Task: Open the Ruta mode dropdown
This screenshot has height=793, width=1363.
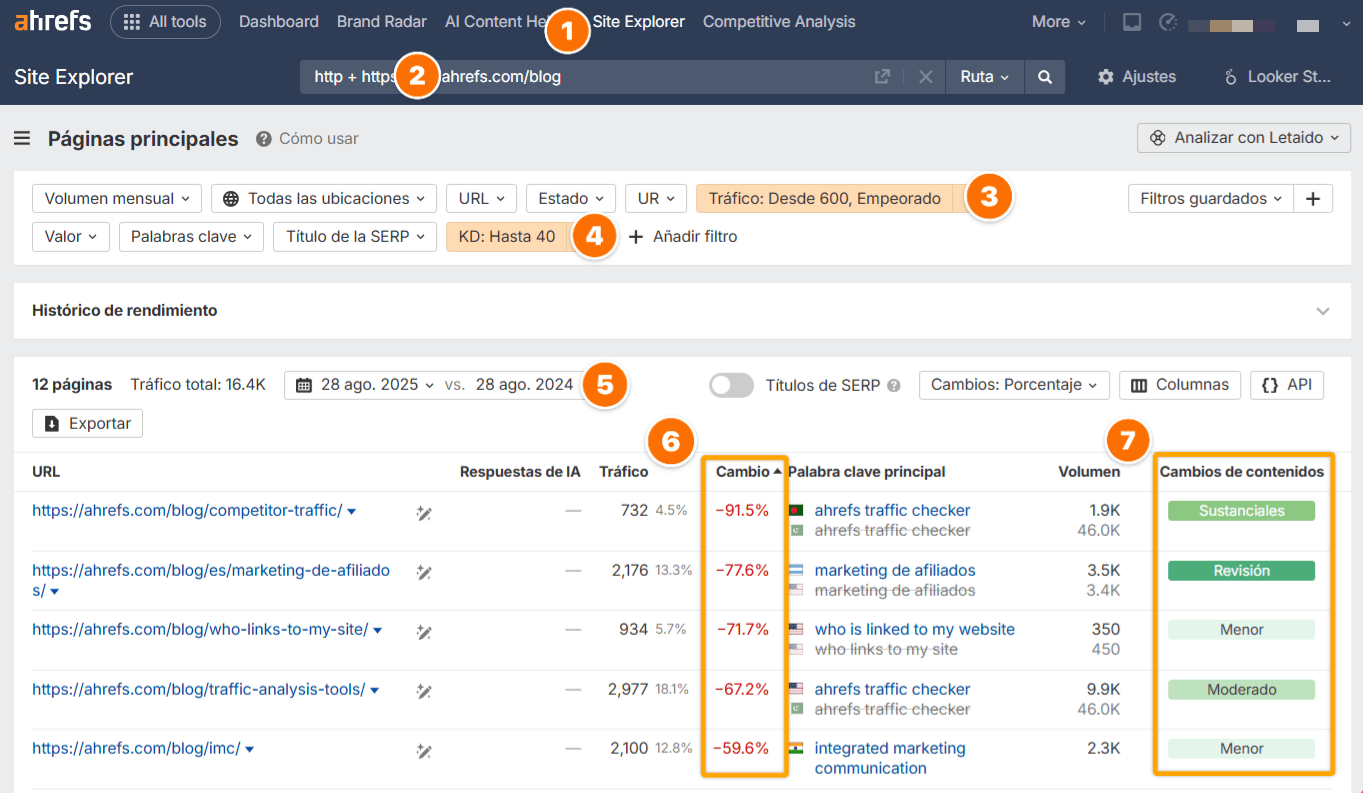Action: point(985,77)
